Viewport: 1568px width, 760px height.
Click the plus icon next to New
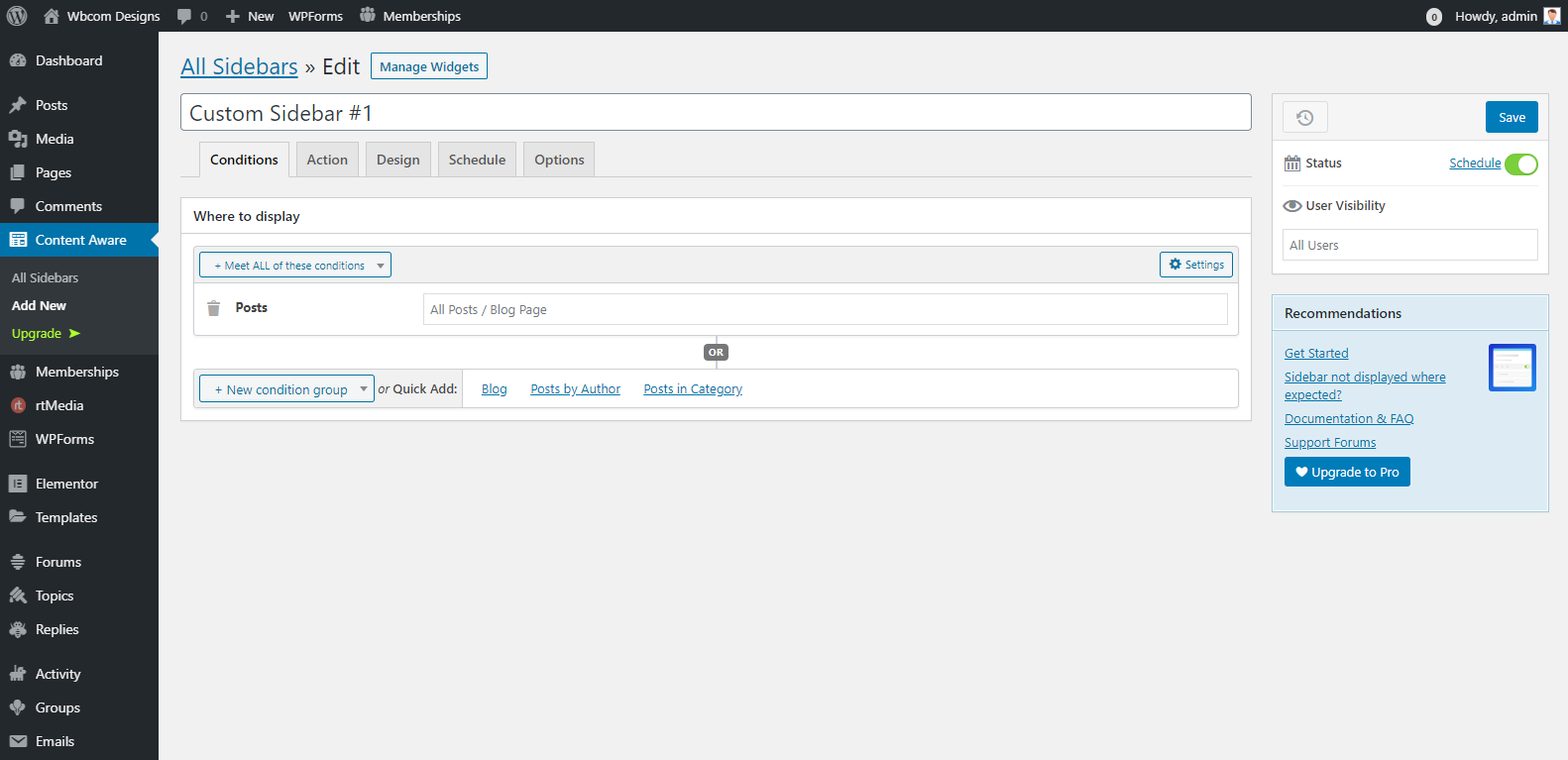pos(233,16)
